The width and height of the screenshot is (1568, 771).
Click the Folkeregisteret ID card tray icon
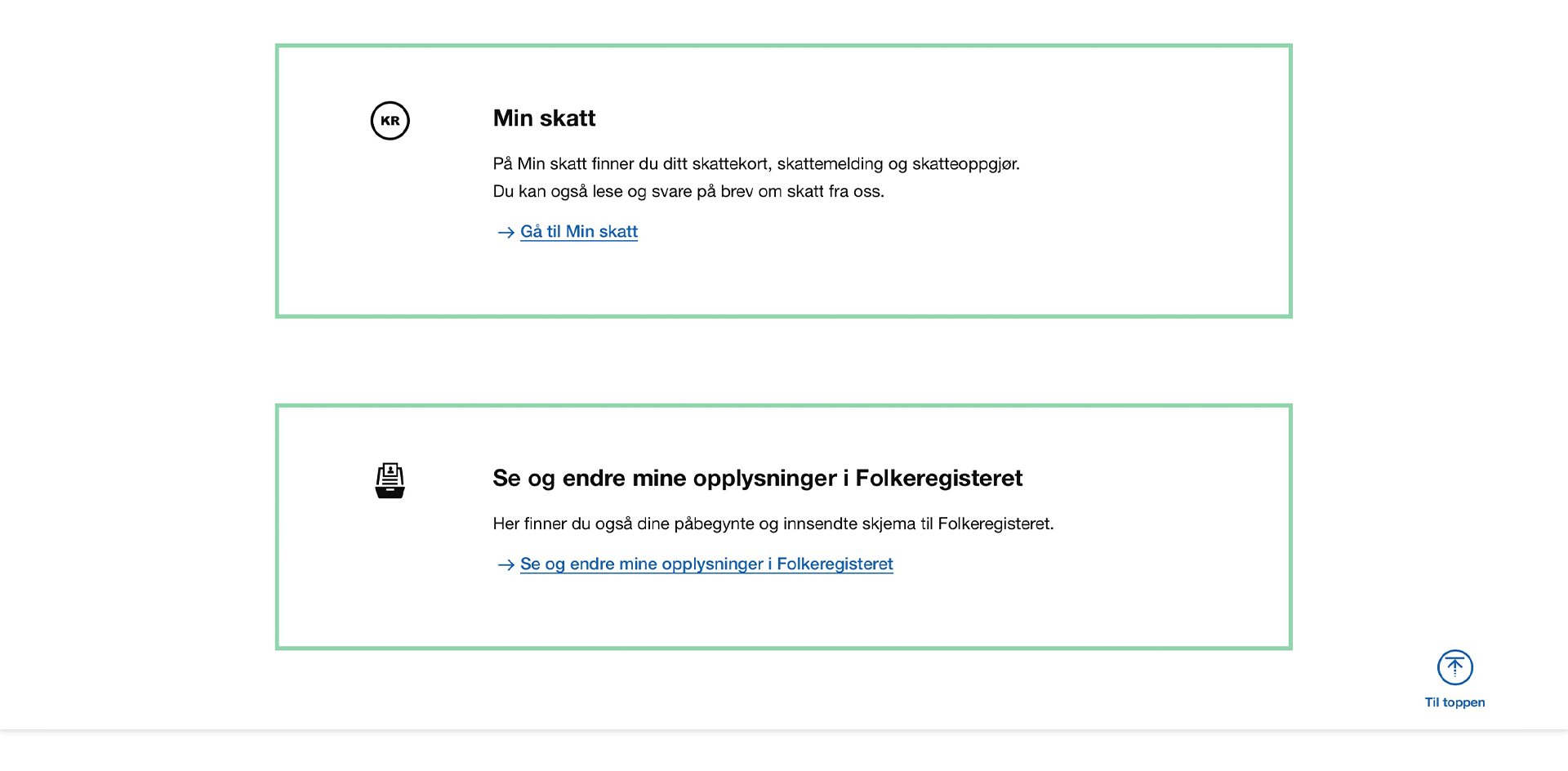point(390,480)
